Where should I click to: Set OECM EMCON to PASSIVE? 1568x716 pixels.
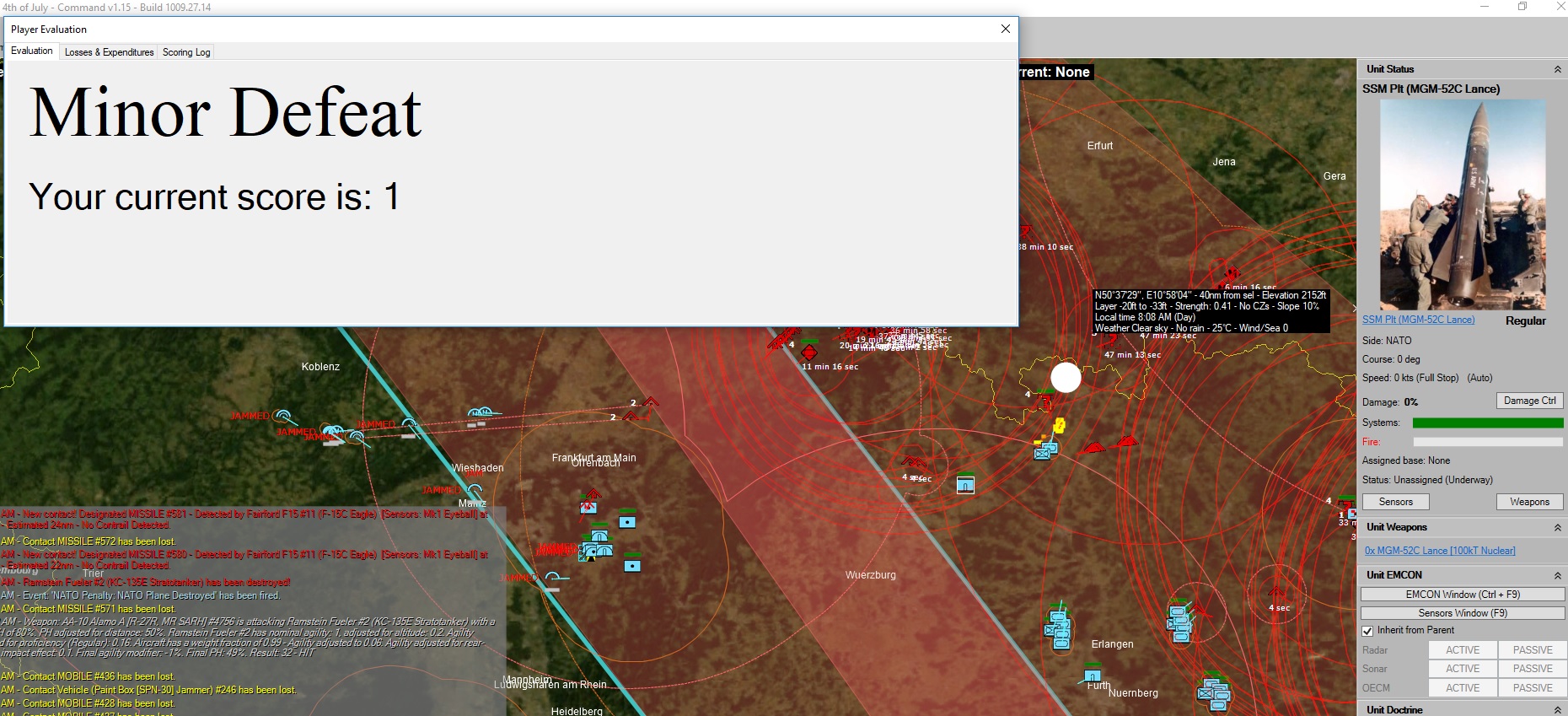(1533, 688)
